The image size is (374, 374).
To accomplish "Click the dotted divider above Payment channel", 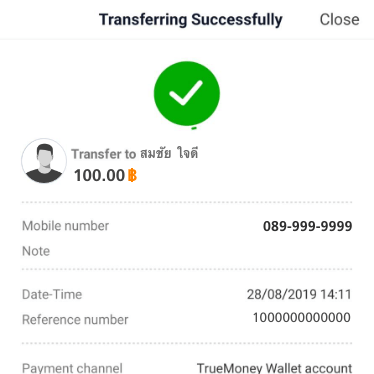I will pyautogui.click(x=187, y=343).
